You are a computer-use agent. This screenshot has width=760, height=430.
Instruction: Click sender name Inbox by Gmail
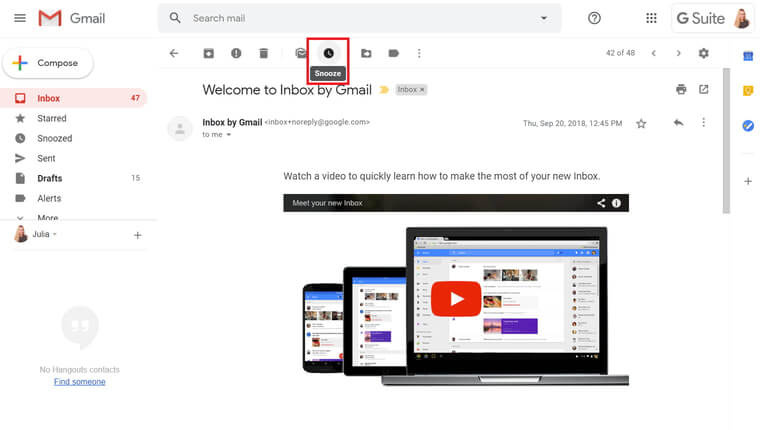click(232, 123)
